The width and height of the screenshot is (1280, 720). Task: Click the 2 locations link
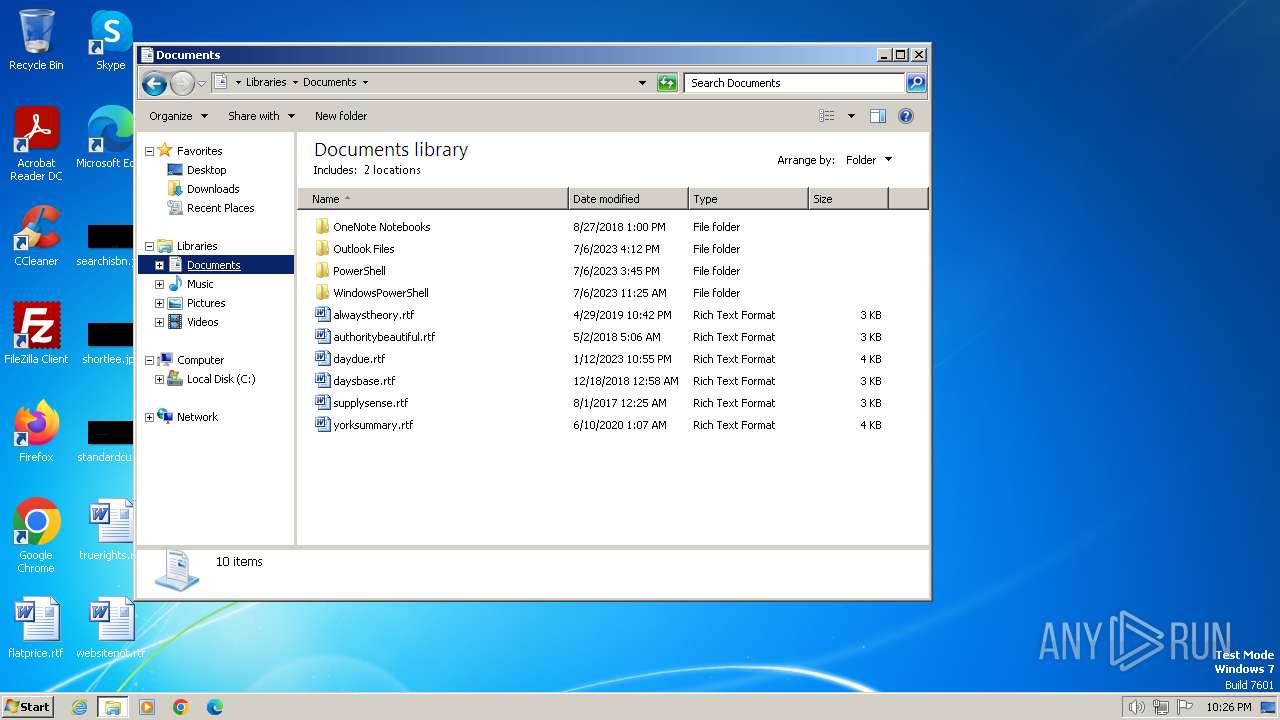pyautogui.click(x=392, y=170)
